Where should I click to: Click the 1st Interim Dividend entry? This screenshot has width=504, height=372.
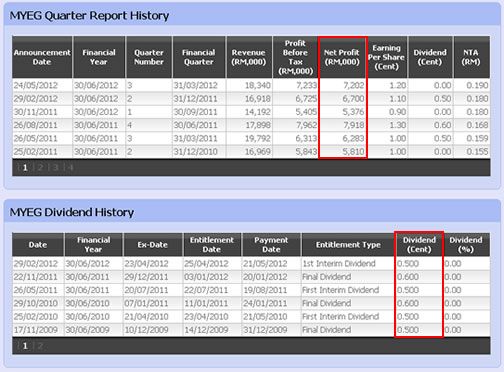(x=339, y=264)
